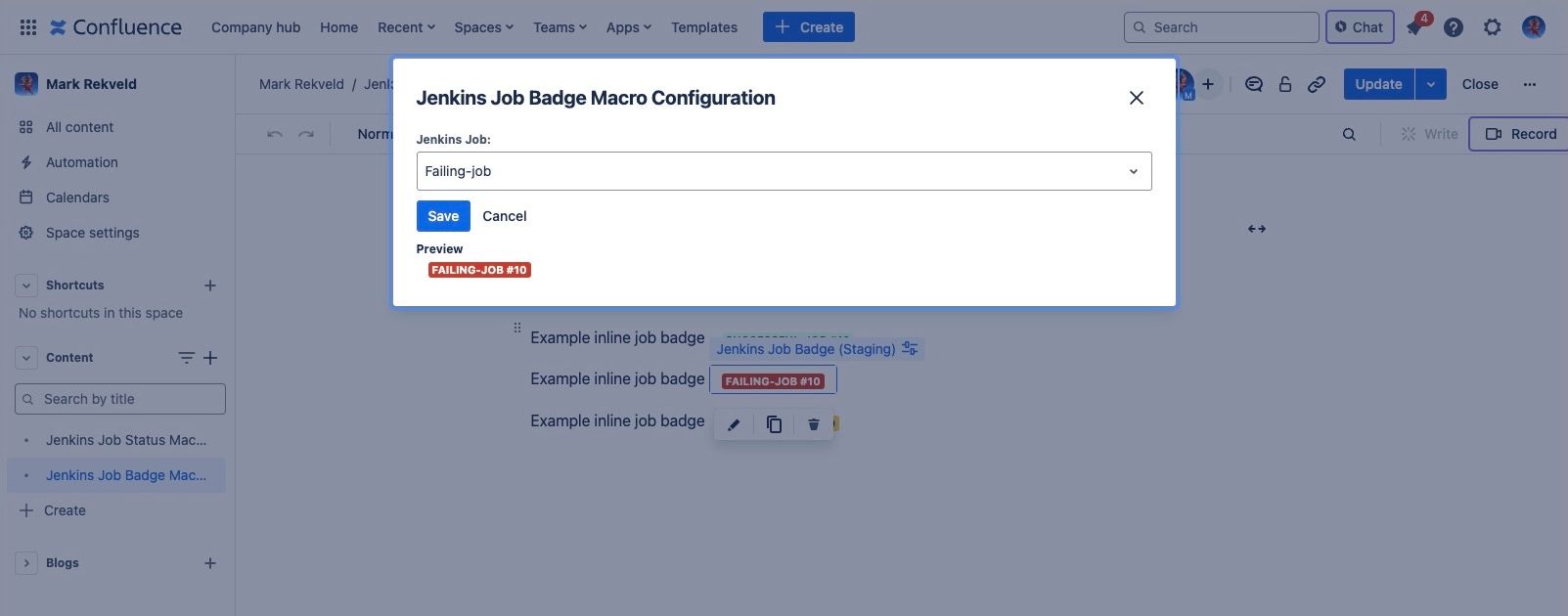Click the trash delete macro icon
This screenshot has width=1568, height=616.
point(813,424)
